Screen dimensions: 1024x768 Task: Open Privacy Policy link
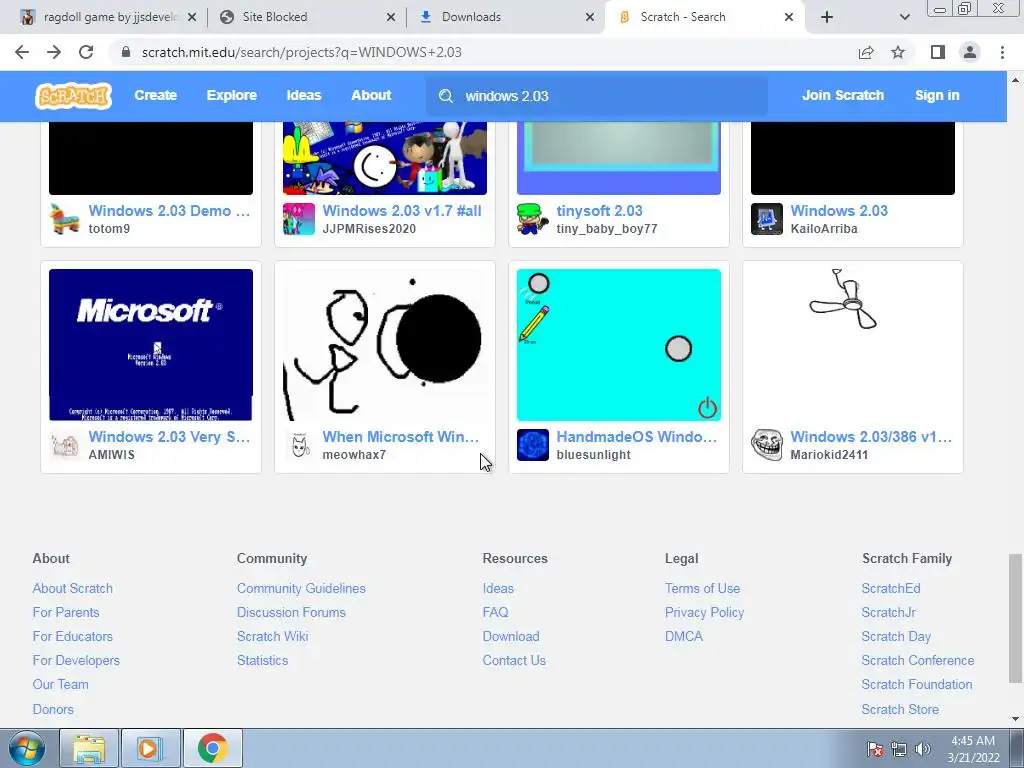click(704, 613)
